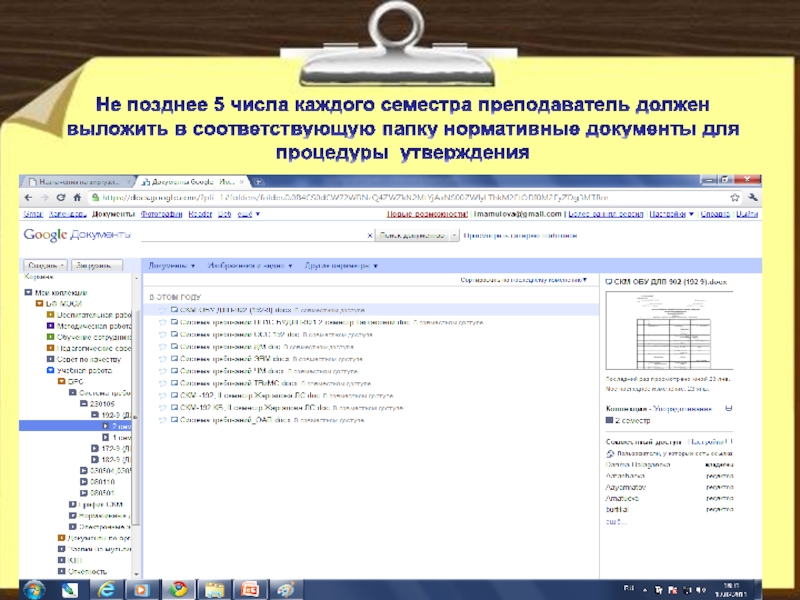This screenshot has width=800, height=600.
Task: Open Internet Explorer from the taskbar
Action: (x=107, y=588)
